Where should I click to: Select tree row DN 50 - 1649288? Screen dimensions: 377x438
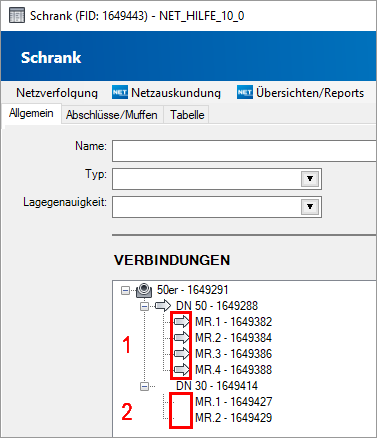[x=217, y=306]
